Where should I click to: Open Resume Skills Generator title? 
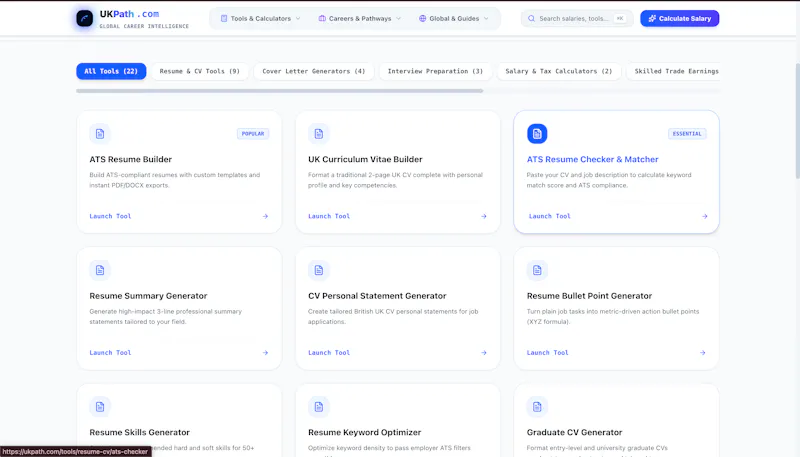click(139, 432)
